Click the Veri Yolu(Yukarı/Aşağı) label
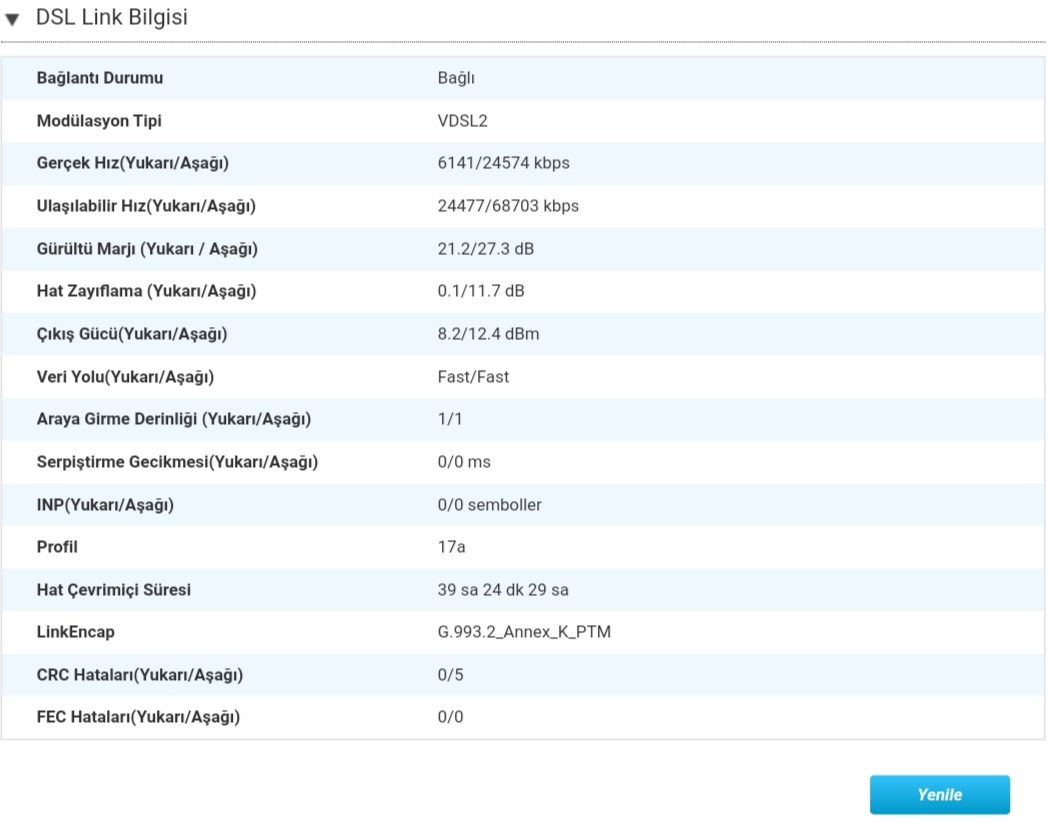This screenshot has width=1051, height=837. point(125,377)
